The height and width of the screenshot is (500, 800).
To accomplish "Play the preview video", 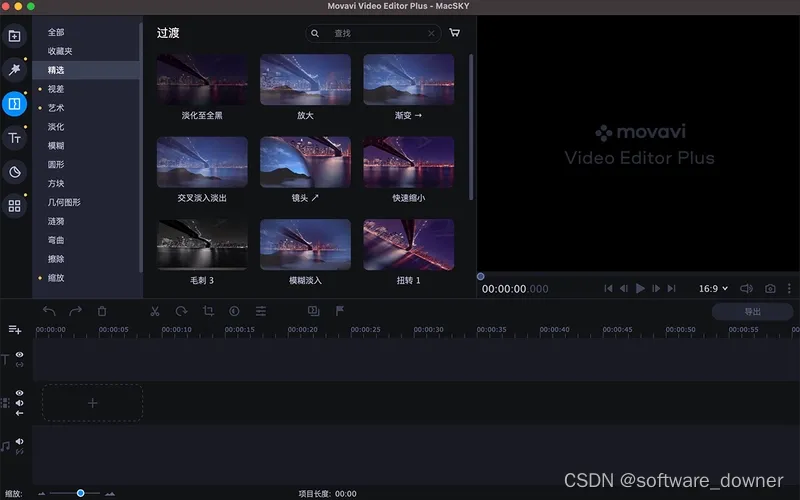I will pyautogui.click(x=640, y=289).
